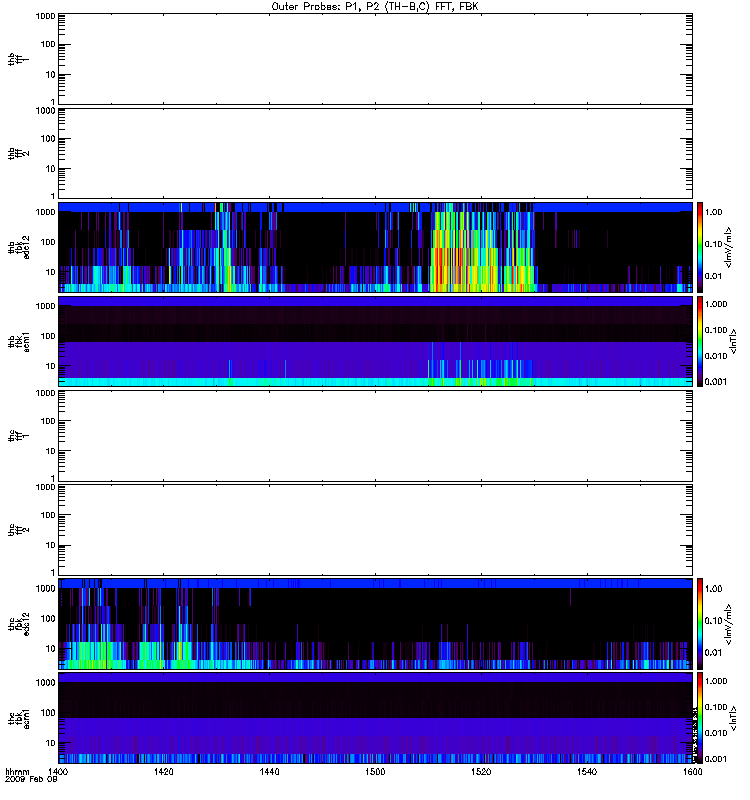Click the plot title 'Outer Probes: P1, P2 (TH-B,C) FFT, FBK'

(x=375, y=7)
